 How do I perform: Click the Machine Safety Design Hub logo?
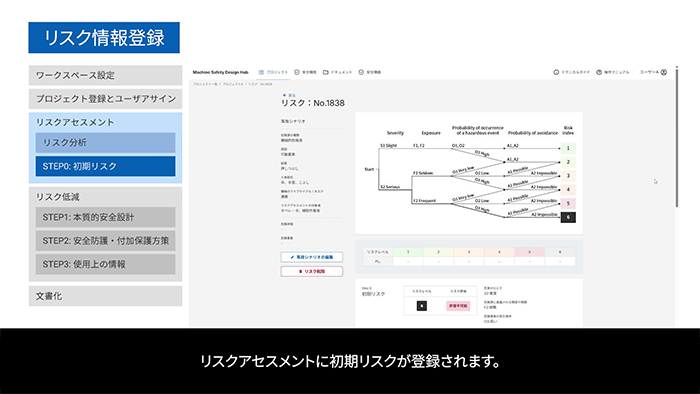(220, 72)
